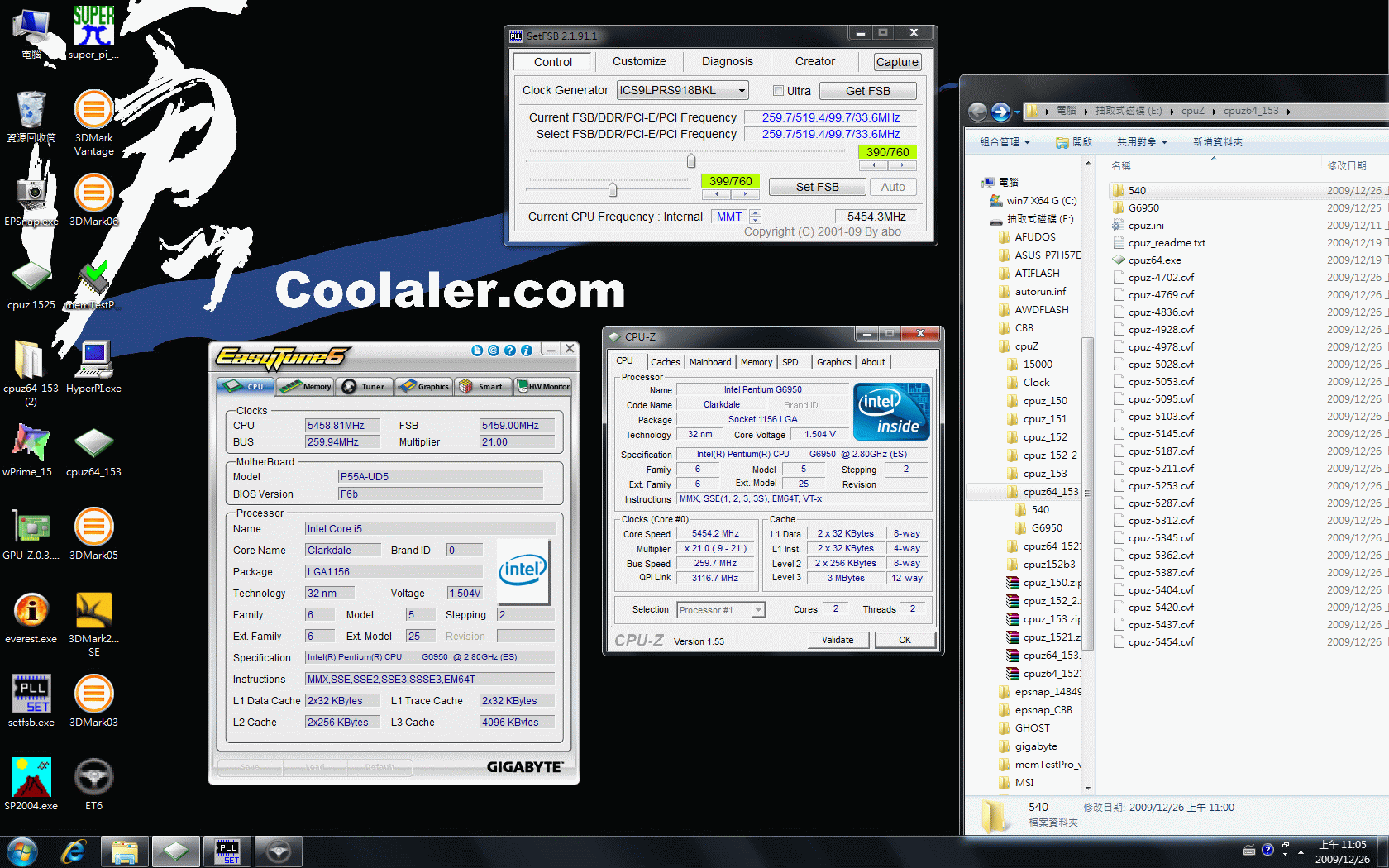Click the 名稱 column header in Explorer
The width and height of the screenshot is (1389, 868).
tap(1121, 166)
